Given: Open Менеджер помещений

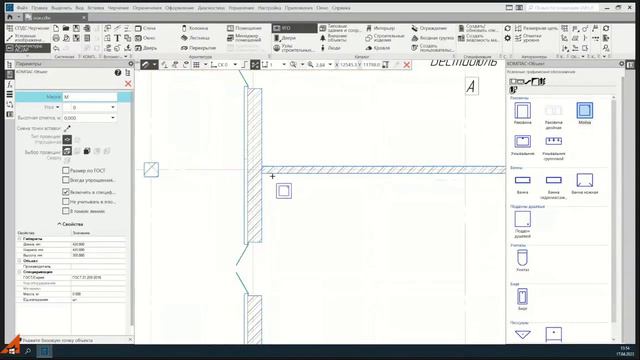Looking at the screenshot, I should pyautogui.click(x=244, y=38).
